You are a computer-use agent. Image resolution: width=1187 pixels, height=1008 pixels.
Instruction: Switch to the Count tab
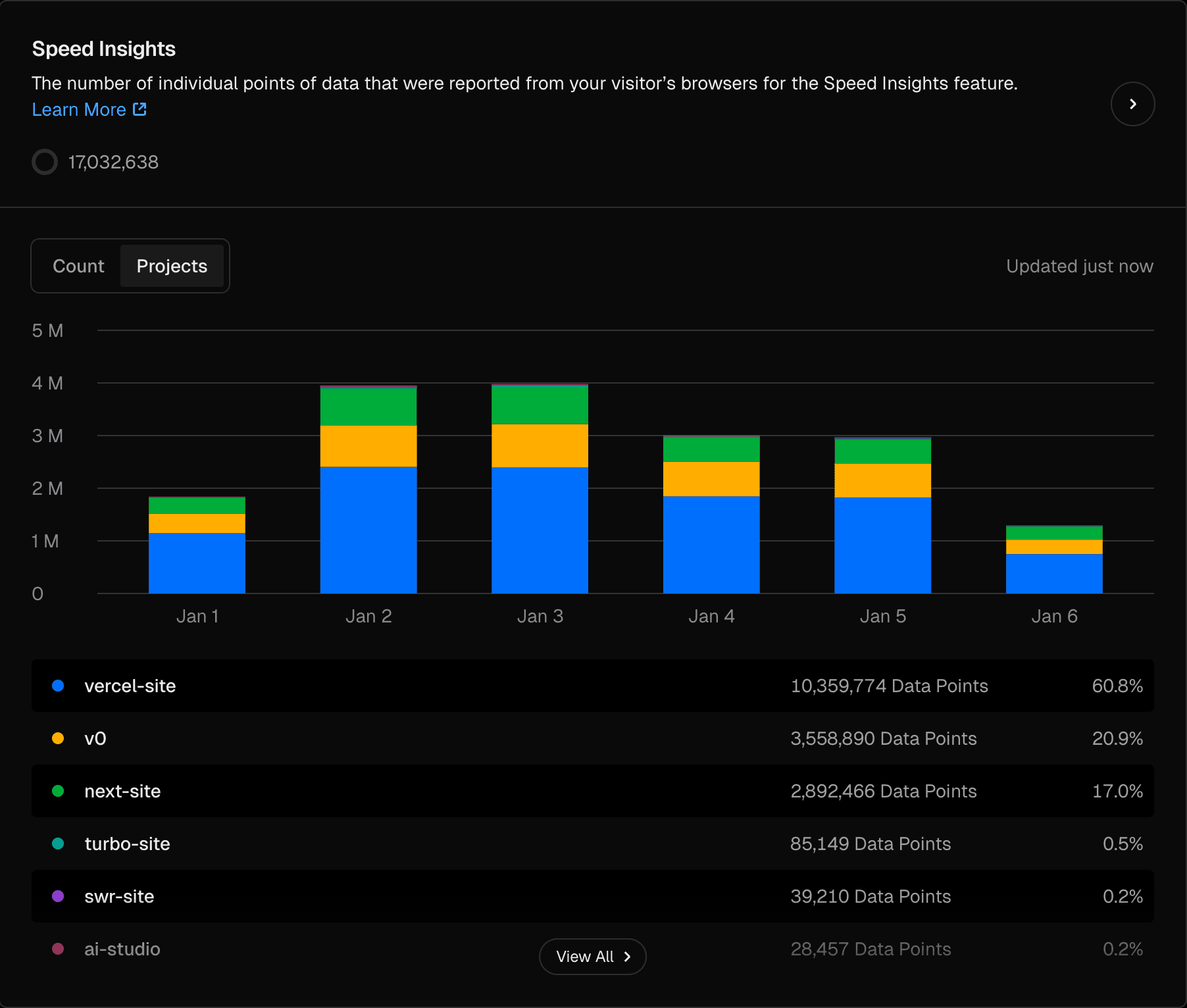point(78,266)
